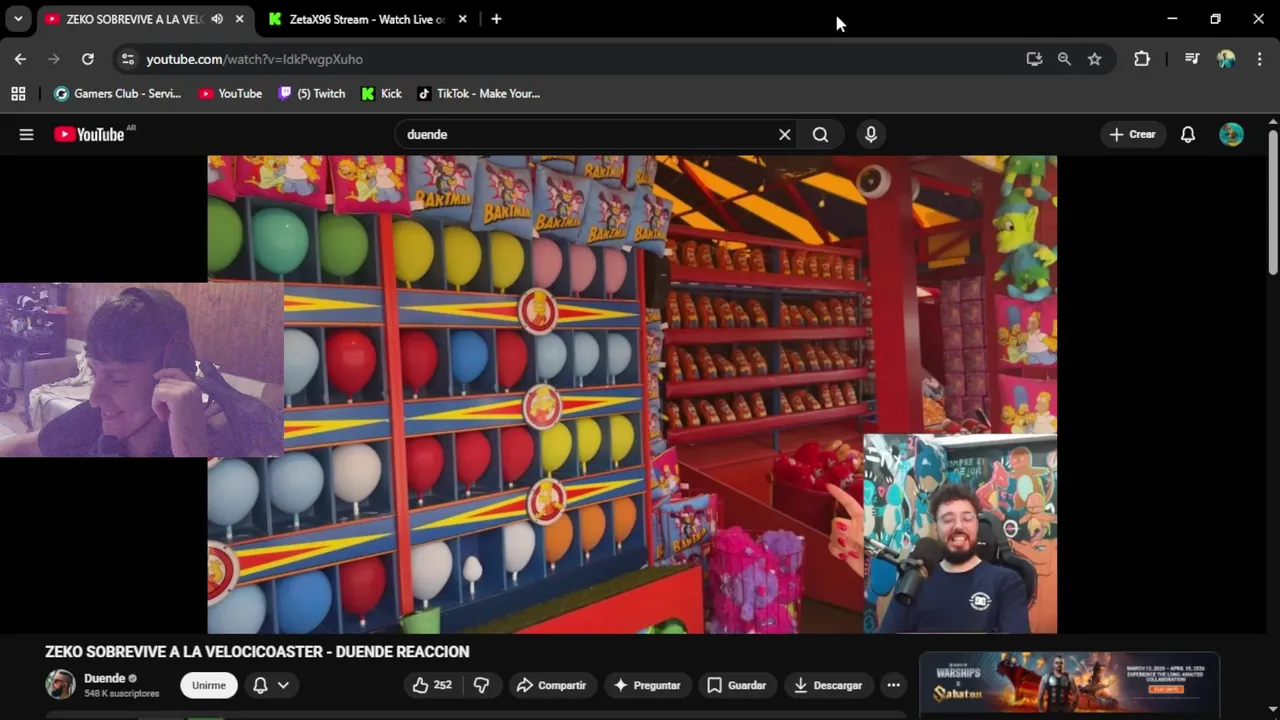1280x720 pixels.
Task: Reload the page with refresh icon
Action: (88, 59)
